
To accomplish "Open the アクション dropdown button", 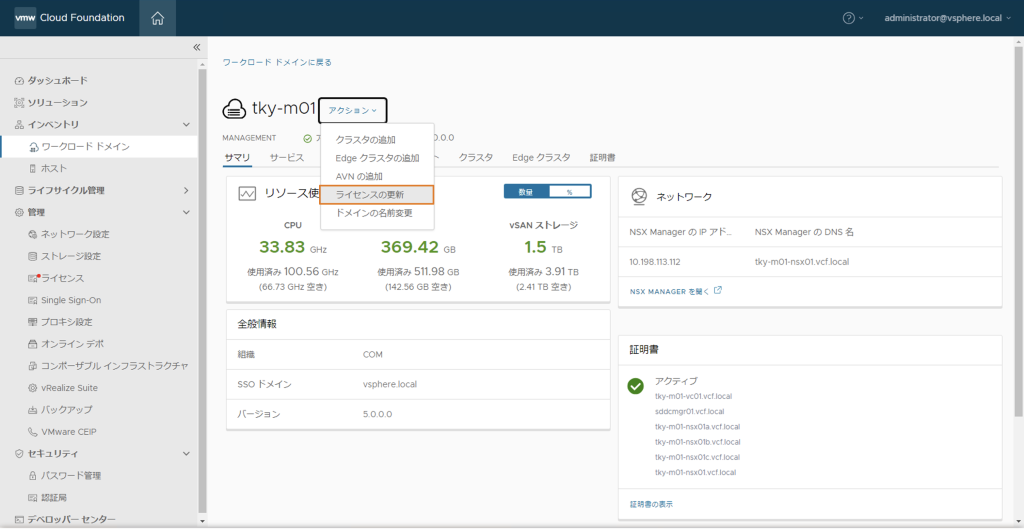I will [x=353, y=110].
